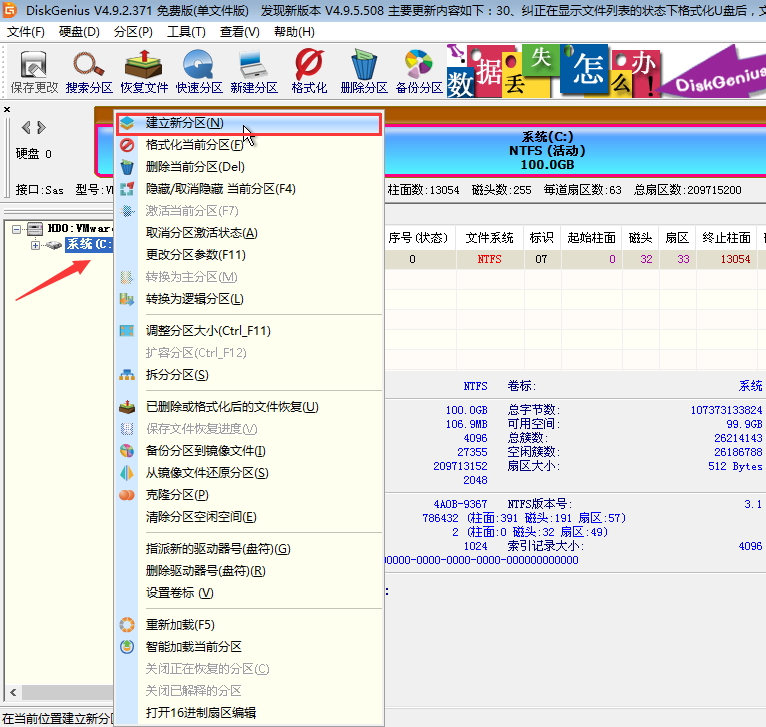Open the 文件(F) menu
The width and height of the screenshot is (766, 727).
click(x=26, y=32)
